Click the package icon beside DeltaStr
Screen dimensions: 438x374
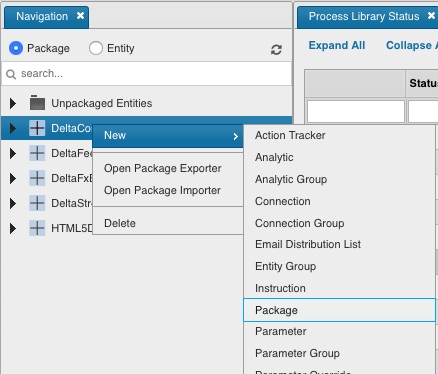[37, 203]
